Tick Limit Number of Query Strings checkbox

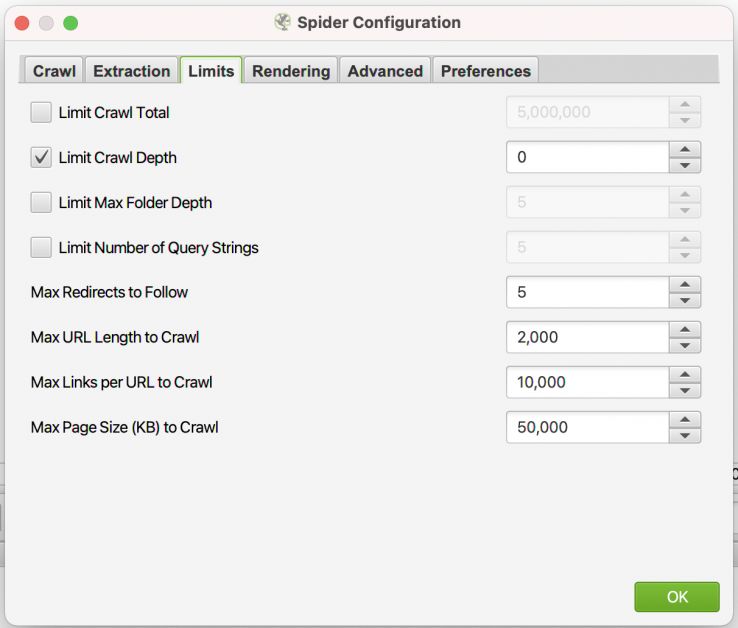click(41, 247)
